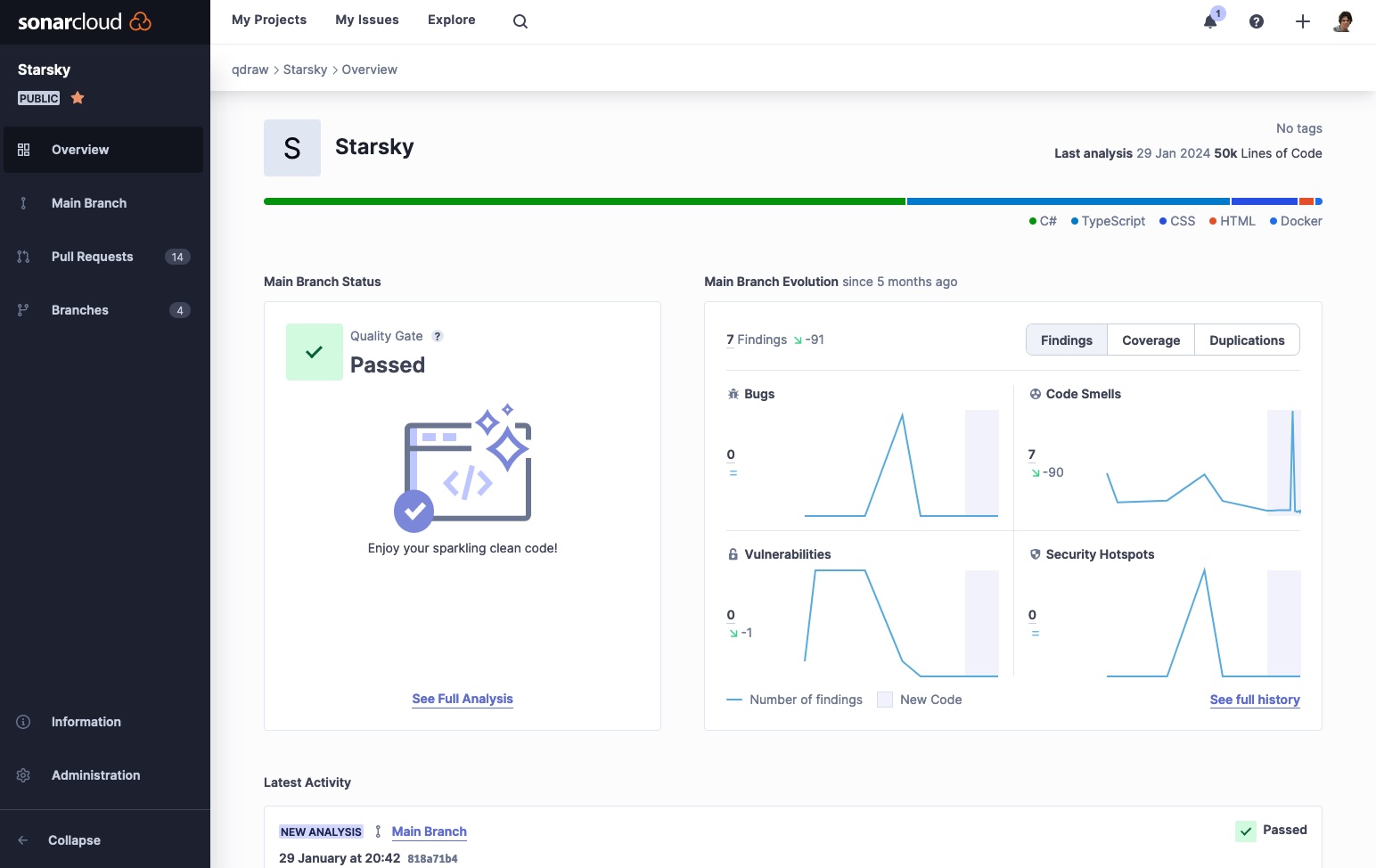Open Main Branch in sidebar
The height and width of the screenshot is (868, 1376).
[103, 203]
